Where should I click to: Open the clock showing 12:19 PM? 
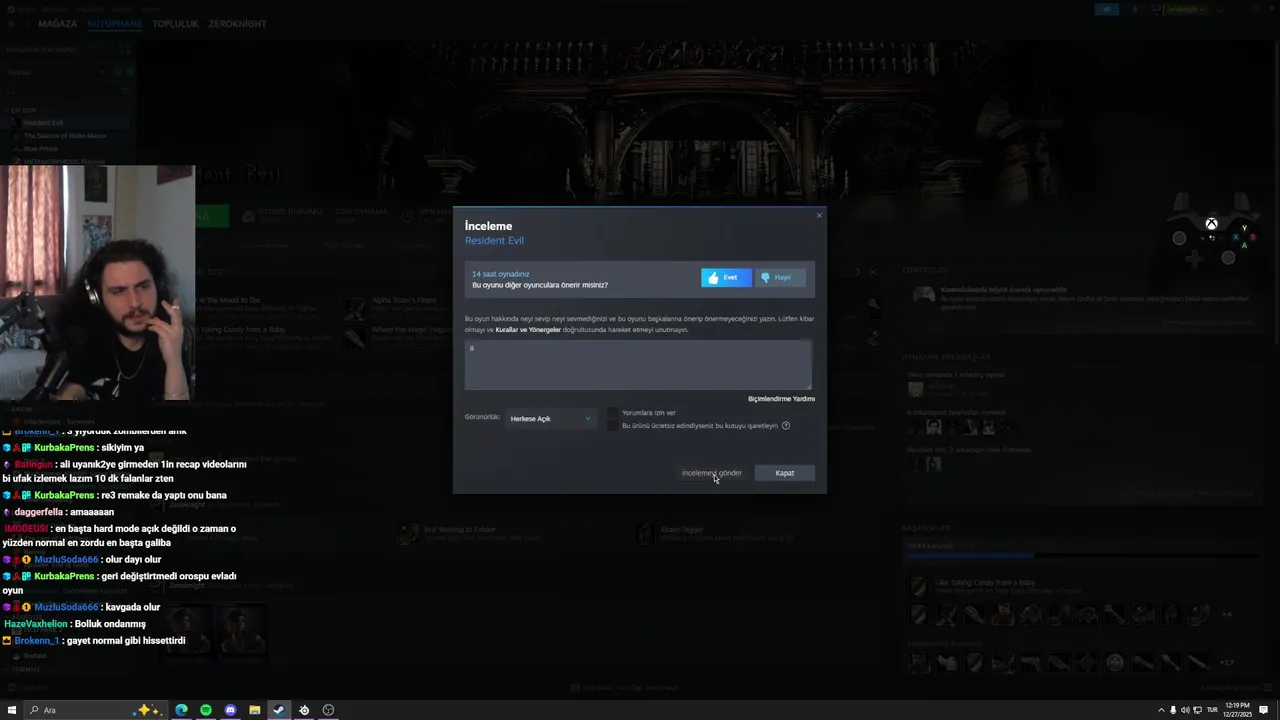[1238, 710]
